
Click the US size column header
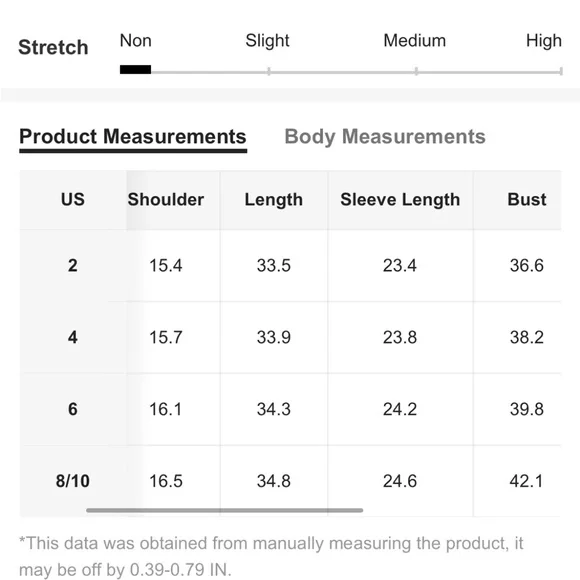[73, 200]
